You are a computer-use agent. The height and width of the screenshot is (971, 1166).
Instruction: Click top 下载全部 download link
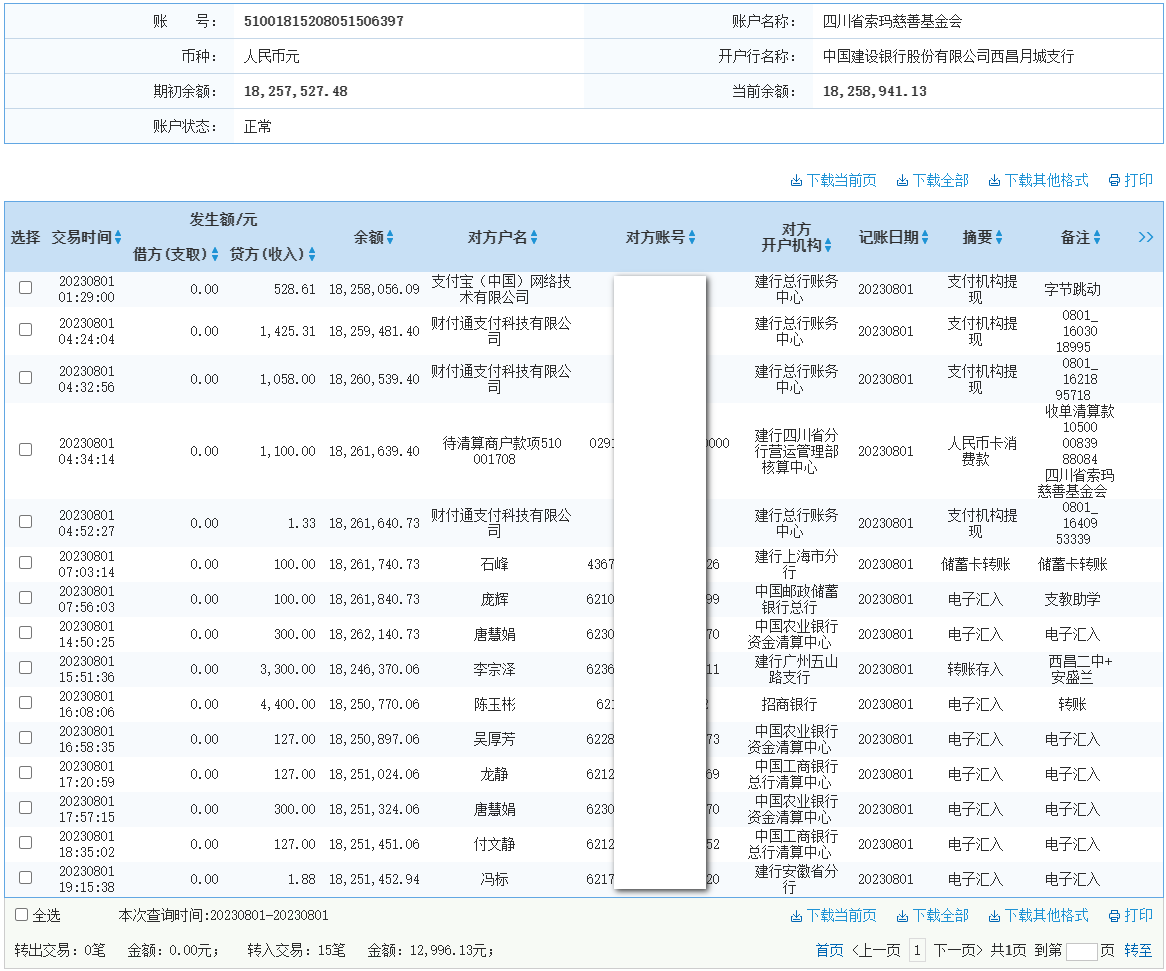click(933, 181)
